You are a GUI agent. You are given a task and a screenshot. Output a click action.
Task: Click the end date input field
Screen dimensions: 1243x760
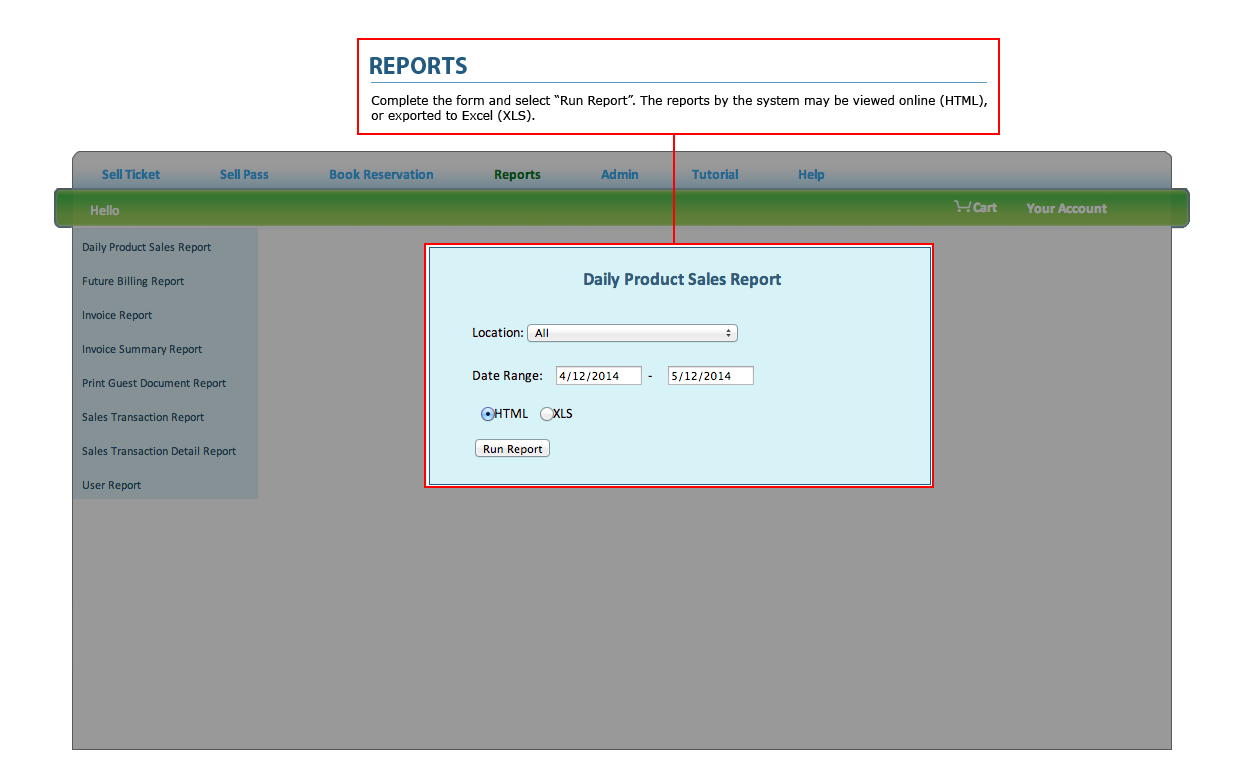(710, 376)
